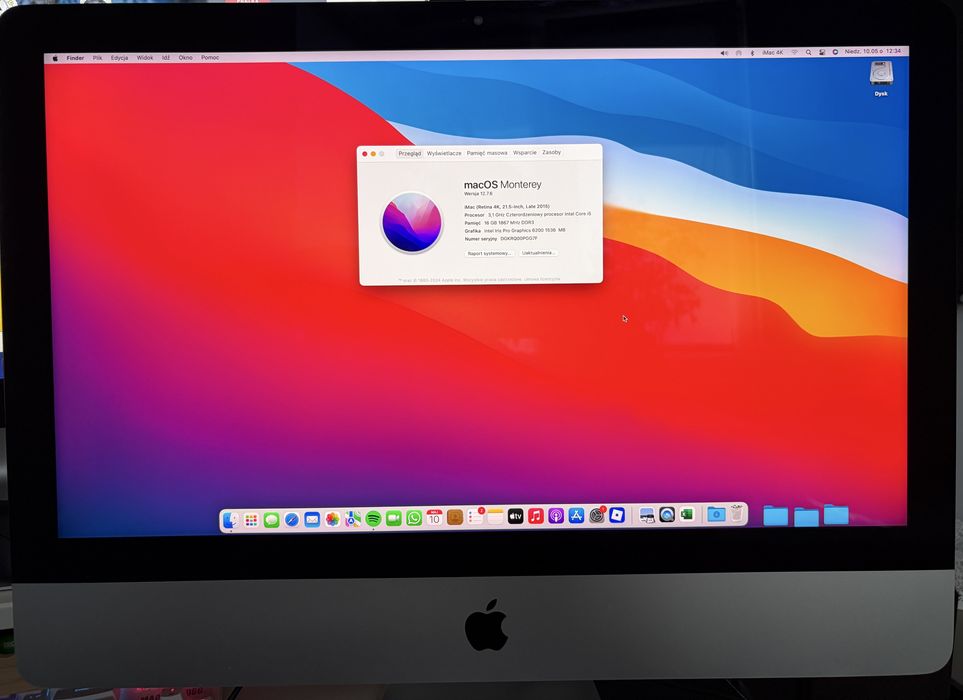The image size is (963, 700).
Task: Open the App Store in Dock
Action: (576, 516)
